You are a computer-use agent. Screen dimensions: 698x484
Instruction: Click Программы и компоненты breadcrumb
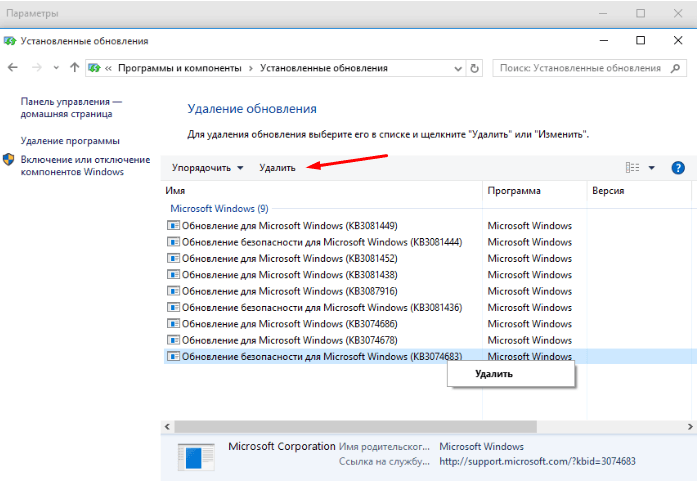(179, 68)
